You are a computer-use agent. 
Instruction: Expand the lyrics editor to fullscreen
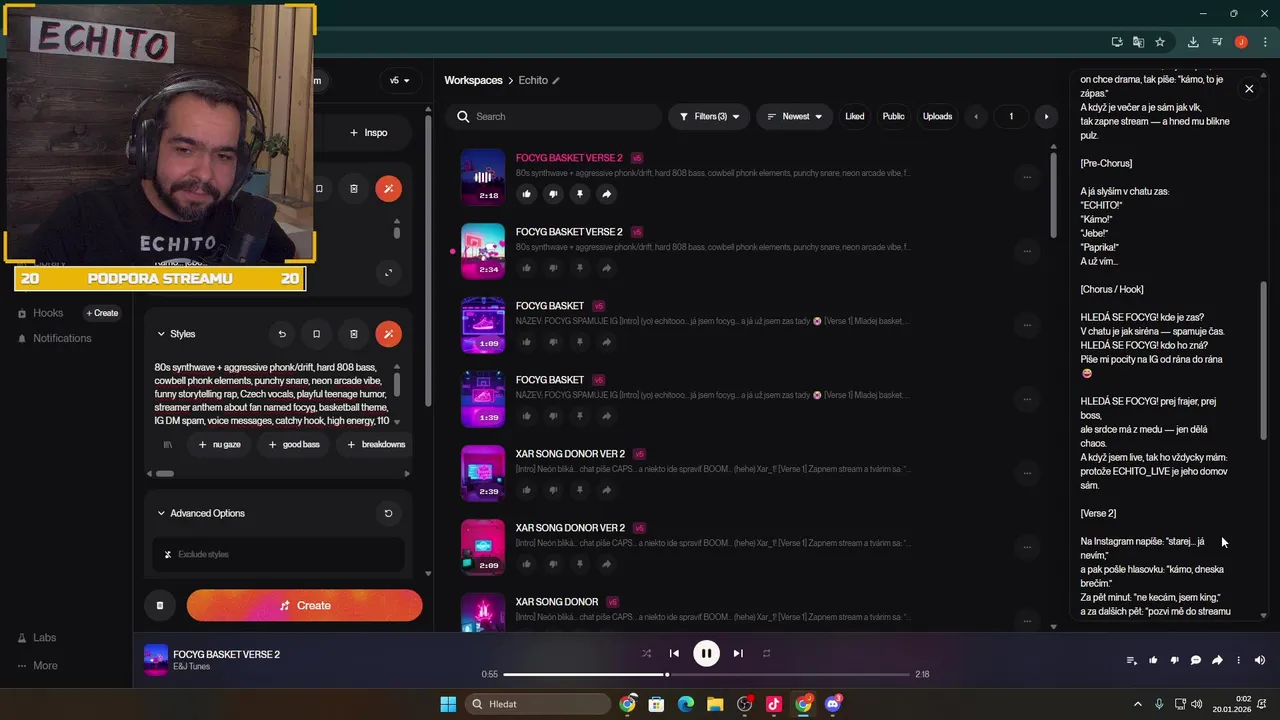click(388, 272)
